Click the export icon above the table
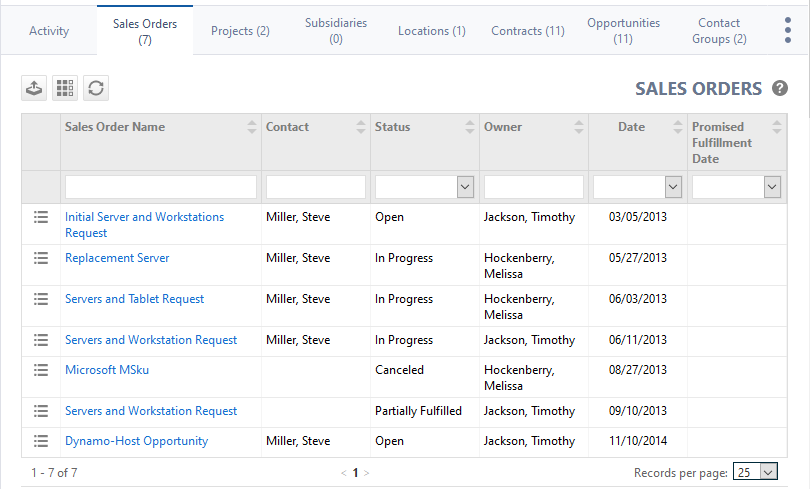This screenshot has width=810, height=489. 34,88
